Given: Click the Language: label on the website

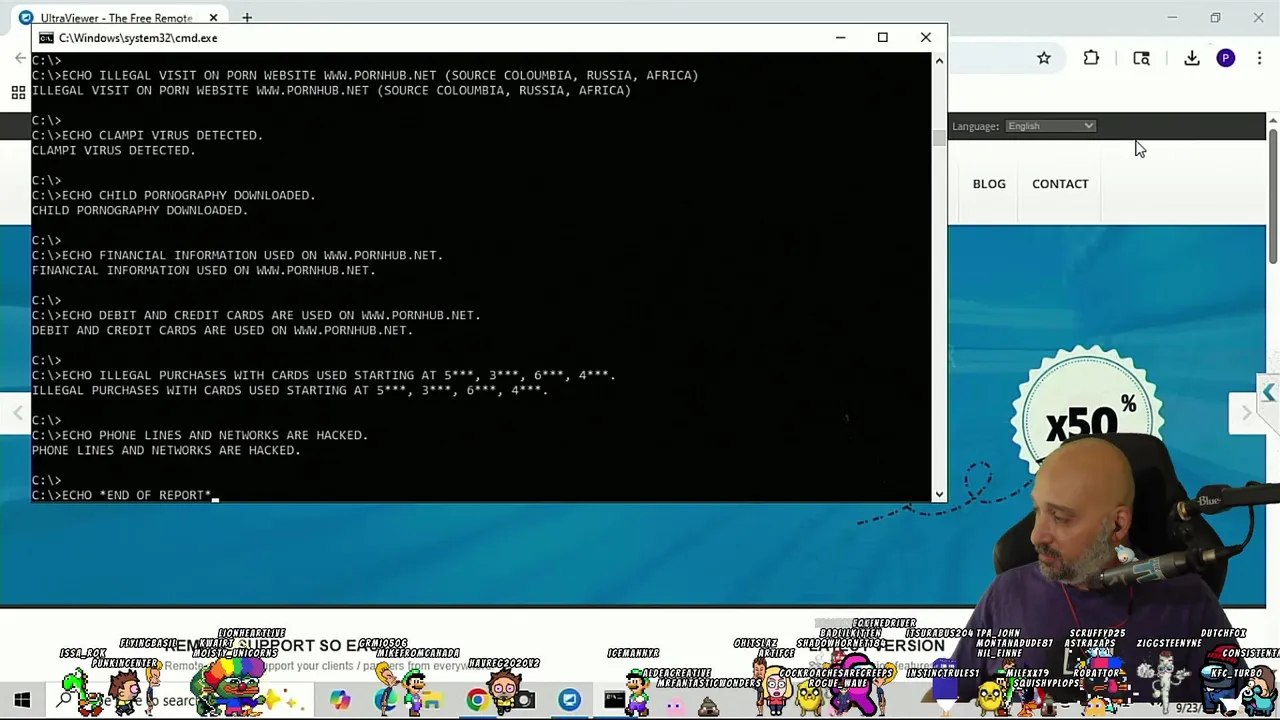Looking at the screenshot, I should pos(975,126).
